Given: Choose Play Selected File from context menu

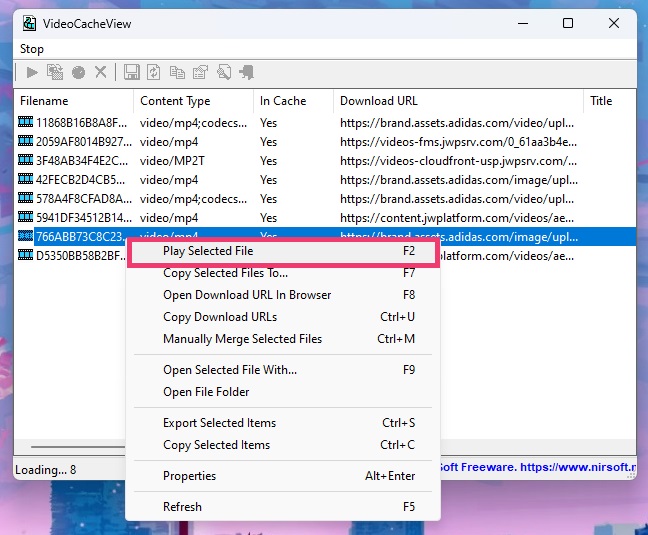Looking at the screenshot, I should pos(283,251).
